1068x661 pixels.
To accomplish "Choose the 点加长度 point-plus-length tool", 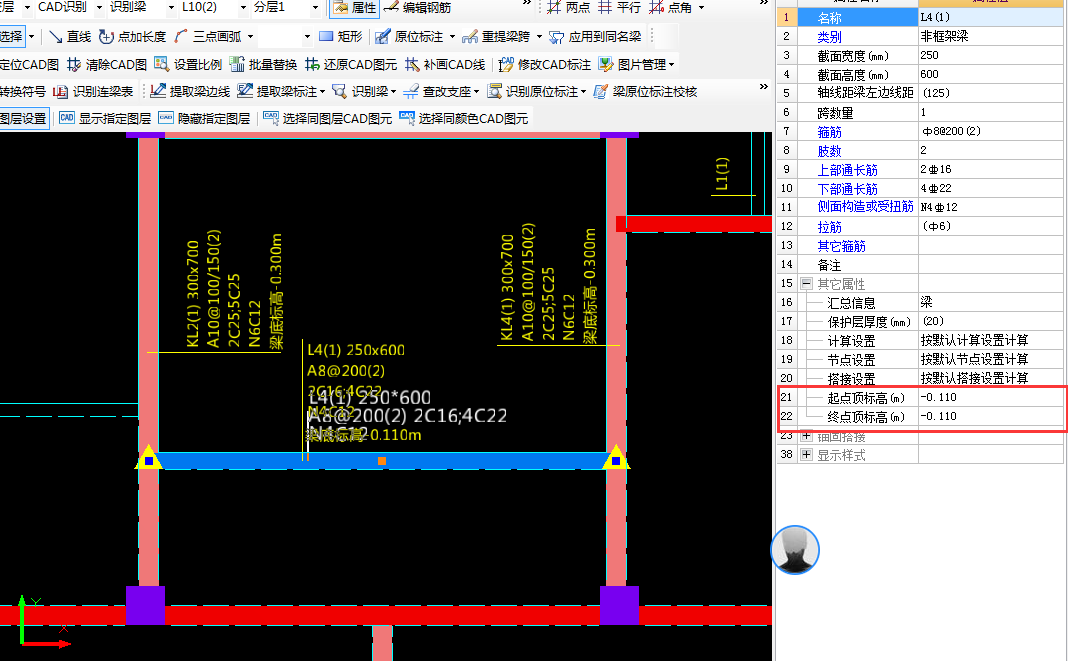I will (132, 36).
